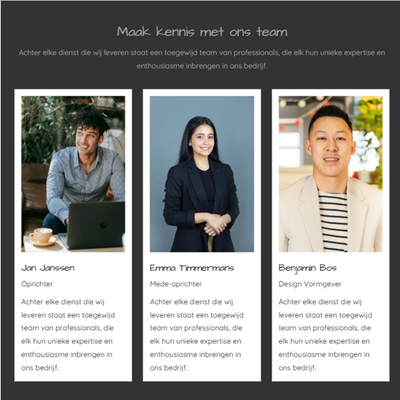This screenshot has width=400, height=400.
Task: Click the dark background below team cards
Action: [x=200, y=391]
